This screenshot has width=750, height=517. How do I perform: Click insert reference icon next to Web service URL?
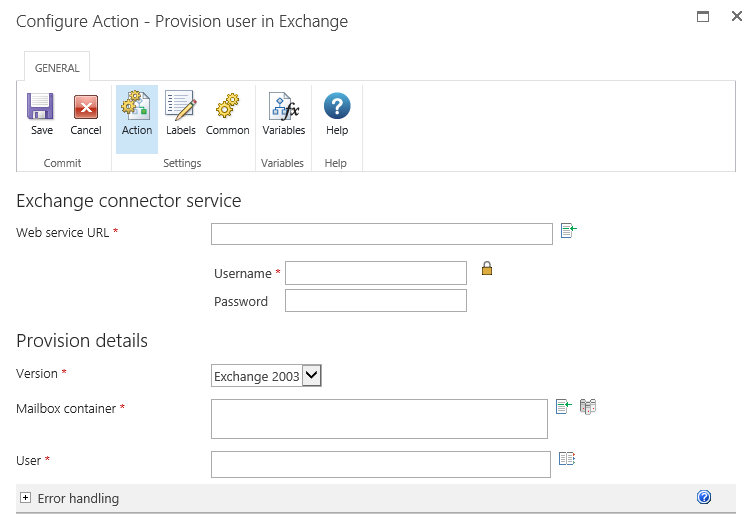click(569, 231)
